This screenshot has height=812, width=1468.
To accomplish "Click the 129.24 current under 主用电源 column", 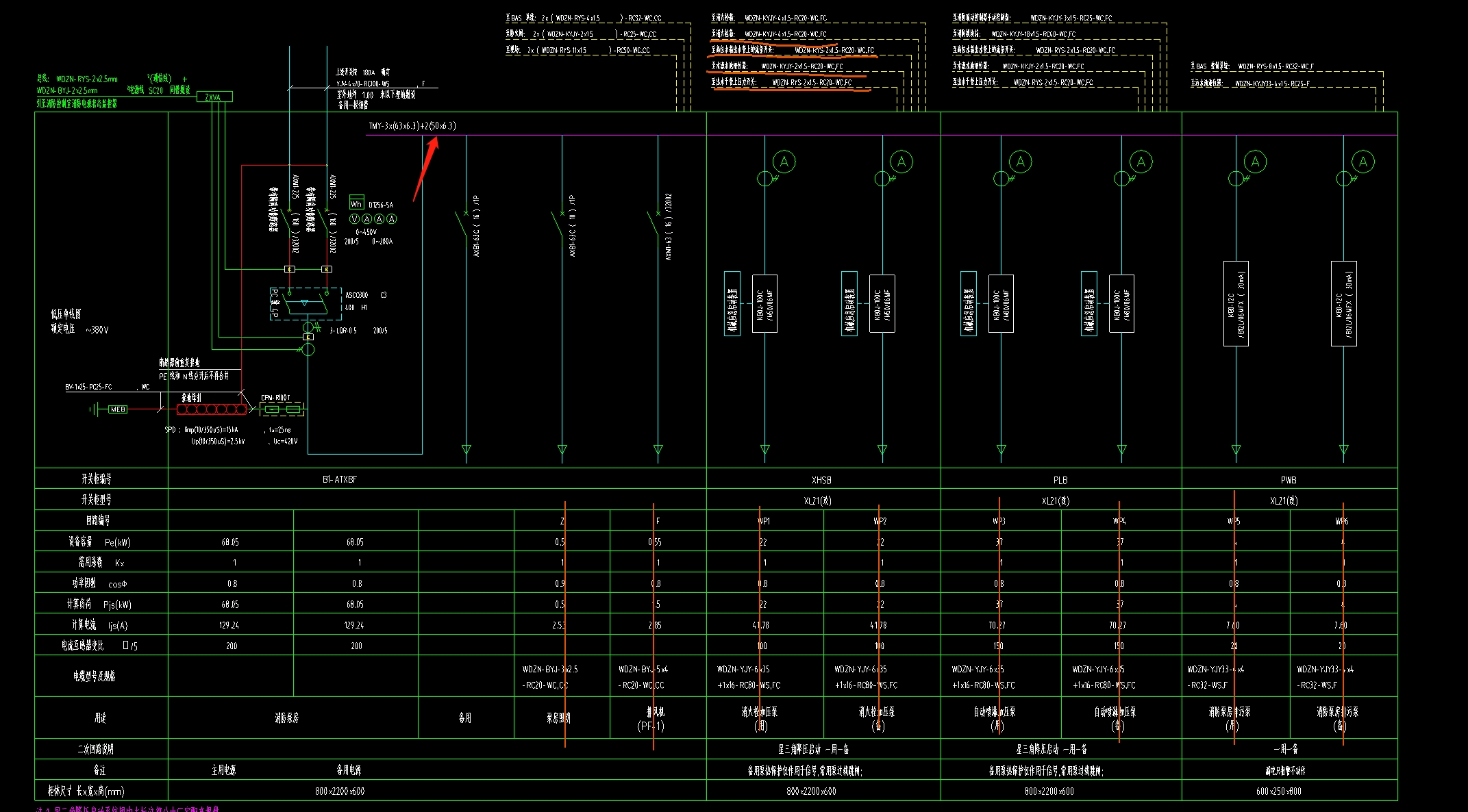I will click(x=229, y=625).
